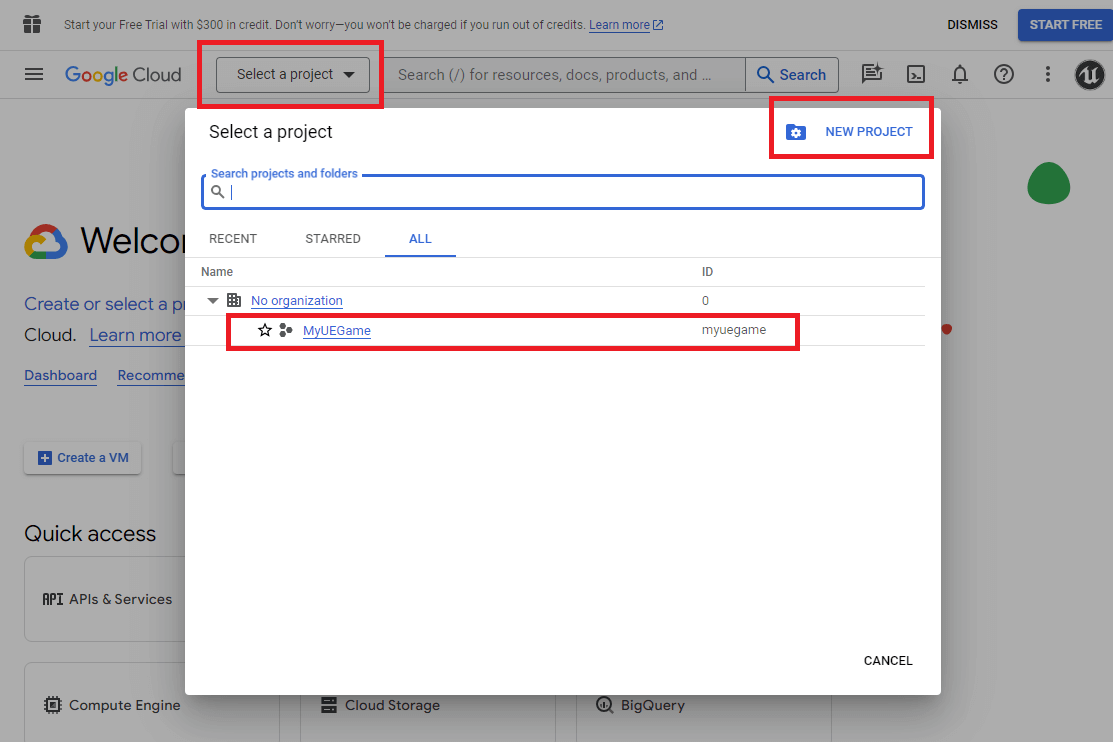The height and width of the screenshot is (742, 1113).
Task: Click the gift icon in the free trial banner
Action: click(32, 24)
